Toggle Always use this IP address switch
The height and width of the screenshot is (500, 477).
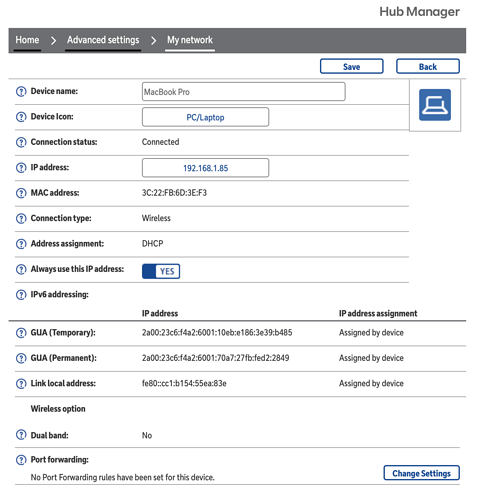pyautogui.click(x=161, y=271)
